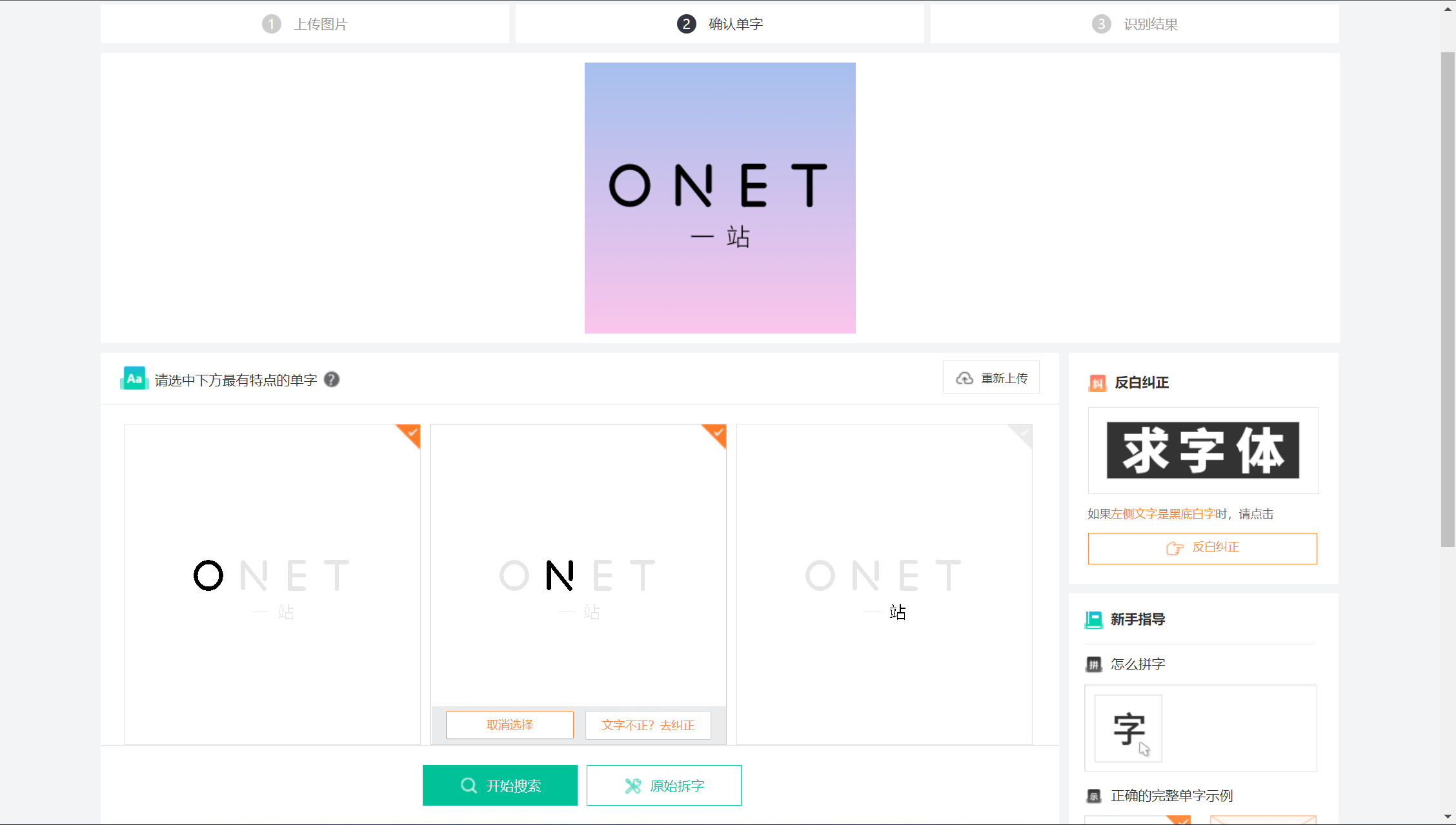Open step 3 识别结果 tab

[x=1135, y=24]
